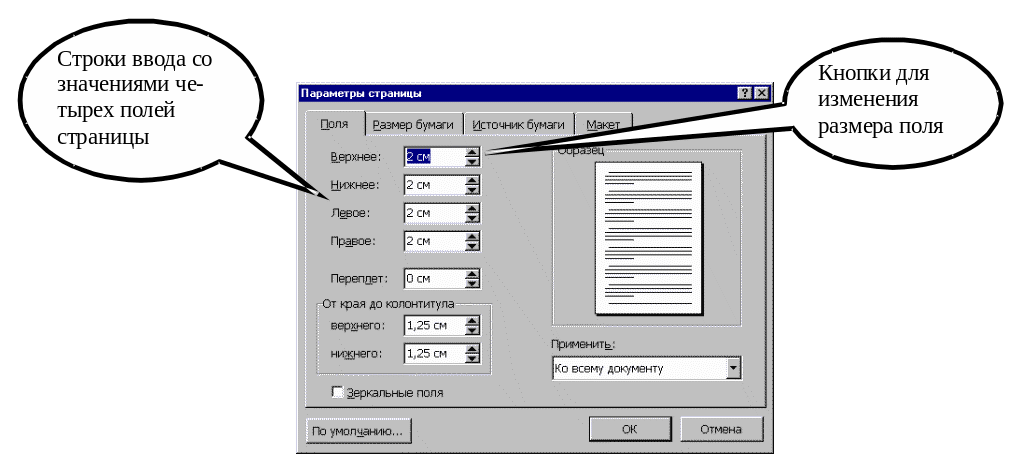This screenshot has width=1024, height=454.
Task: Click the Левое margin input field
Action: click(x=434, y=213)
